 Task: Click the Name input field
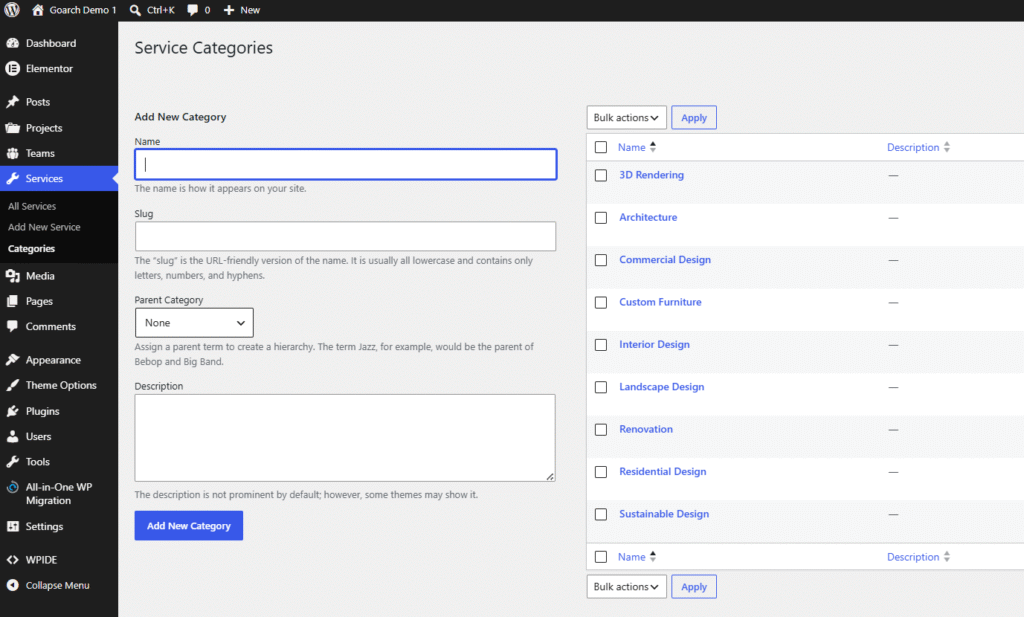[345, 165]
